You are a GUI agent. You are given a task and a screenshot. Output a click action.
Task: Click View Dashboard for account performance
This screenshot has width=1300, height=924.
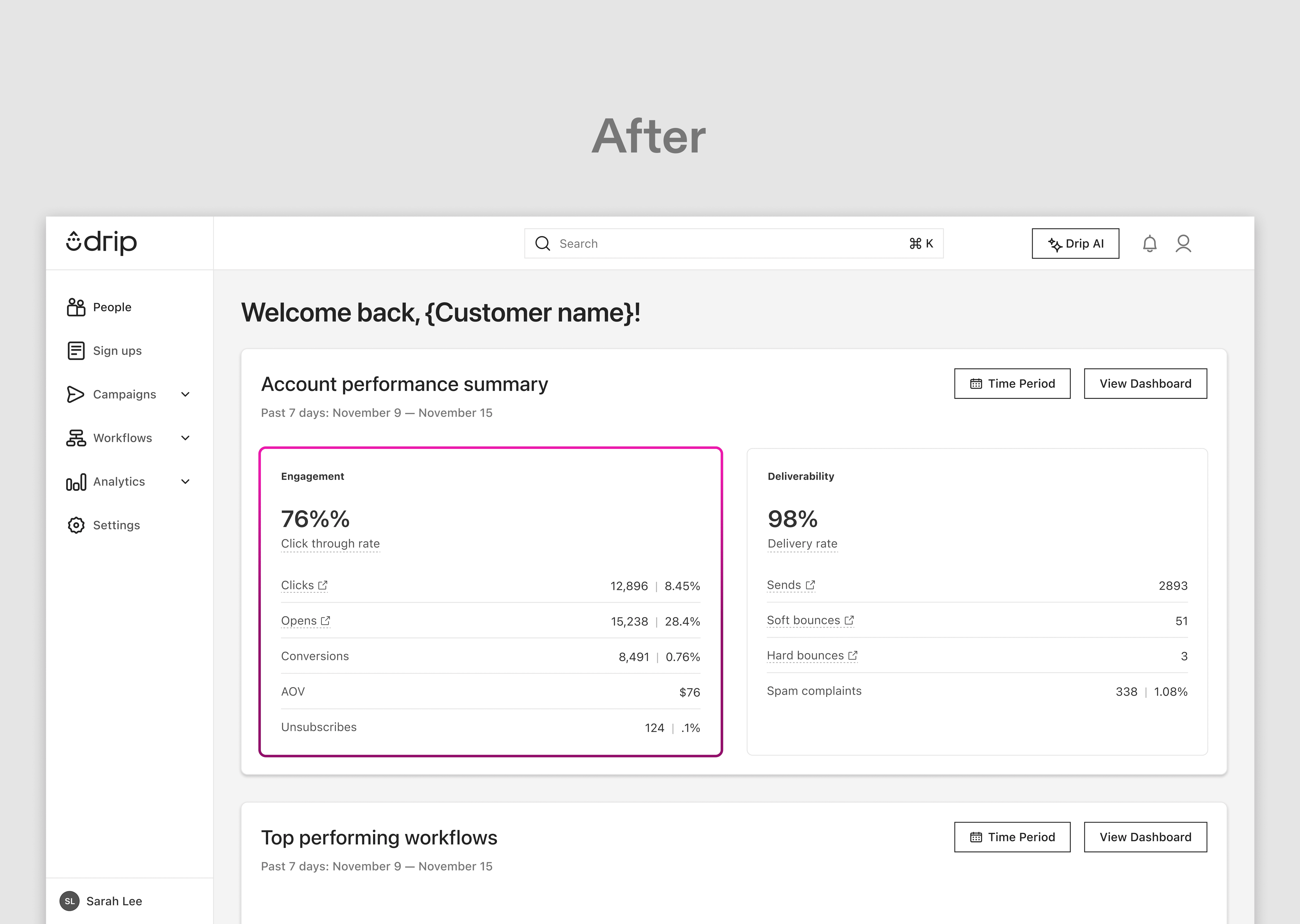[1145, 383]
